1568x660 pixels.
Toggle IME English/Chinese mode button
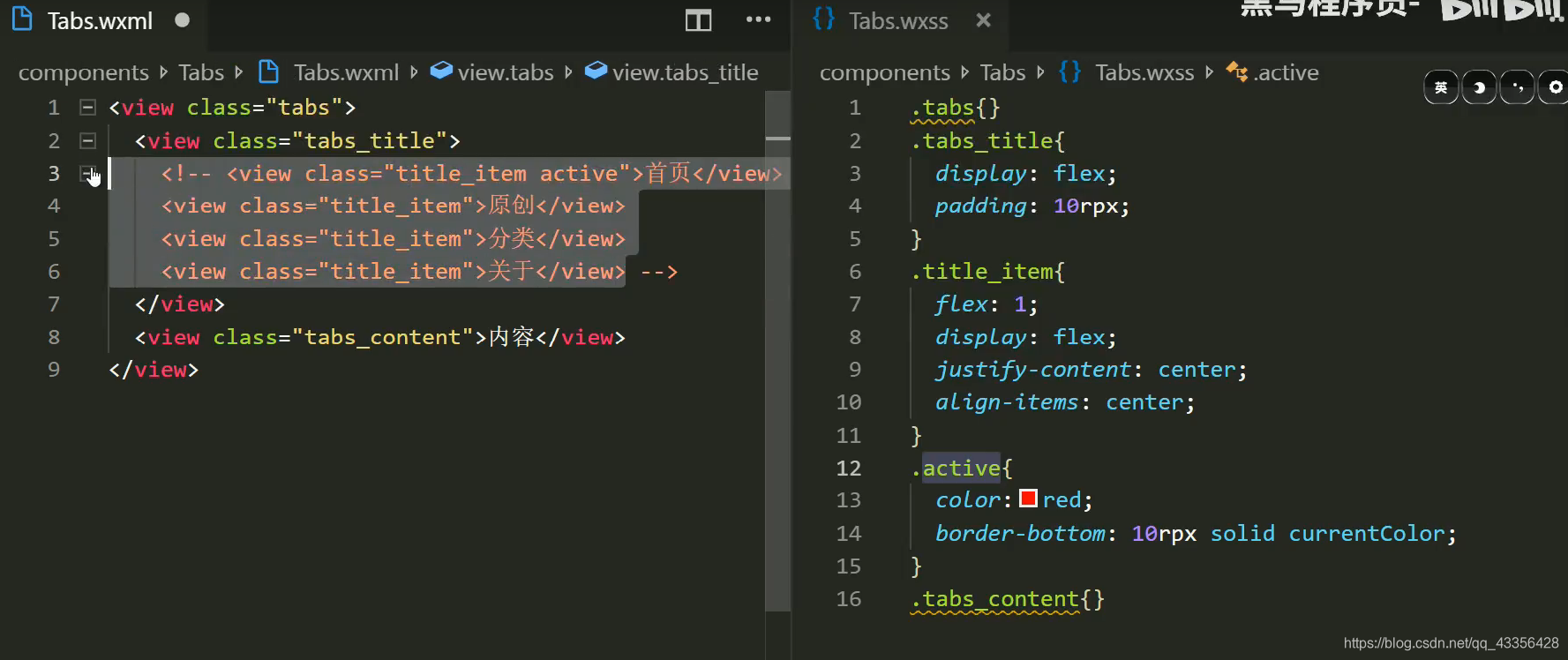1441,87
